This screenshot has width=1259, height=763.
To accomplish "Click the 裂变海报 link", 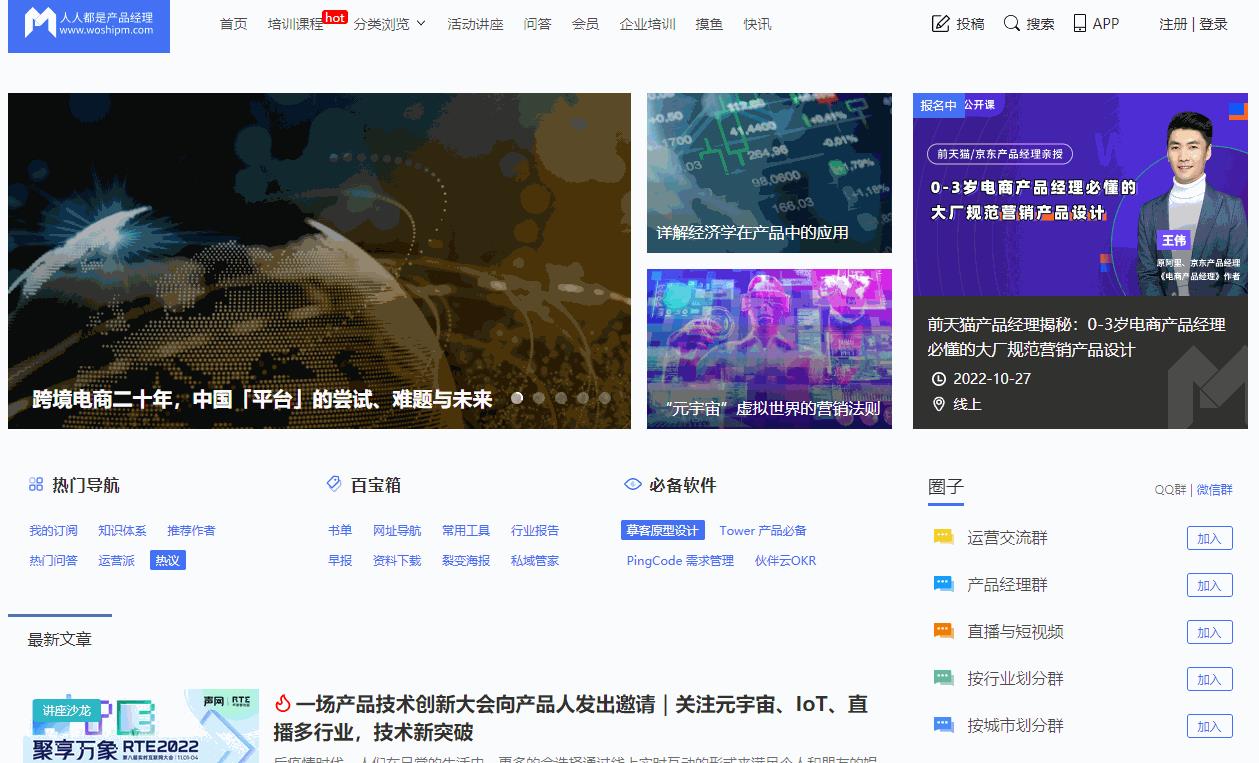I will pos(466,560).
